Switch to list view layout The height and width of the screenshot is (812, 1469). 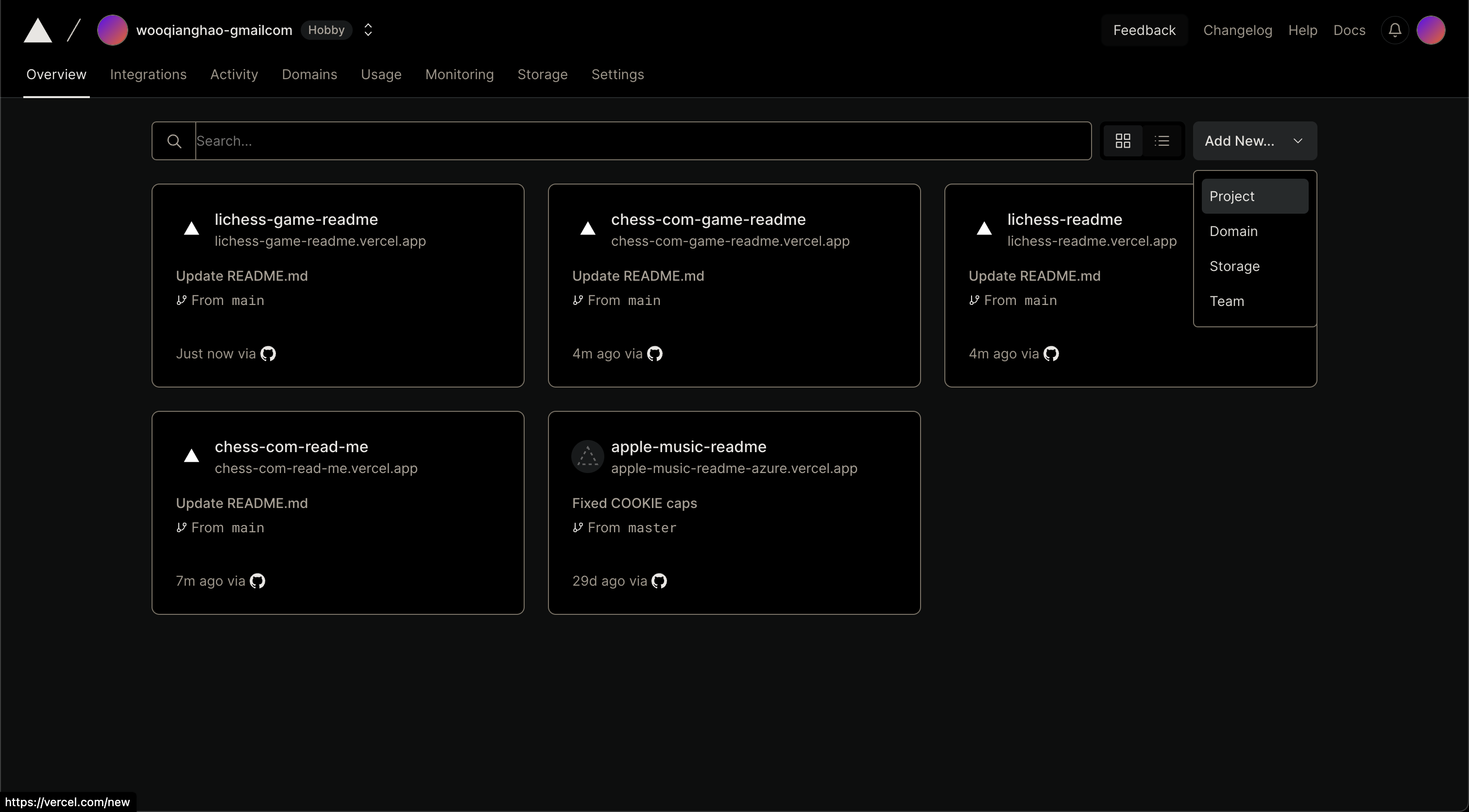(1162, 141)
